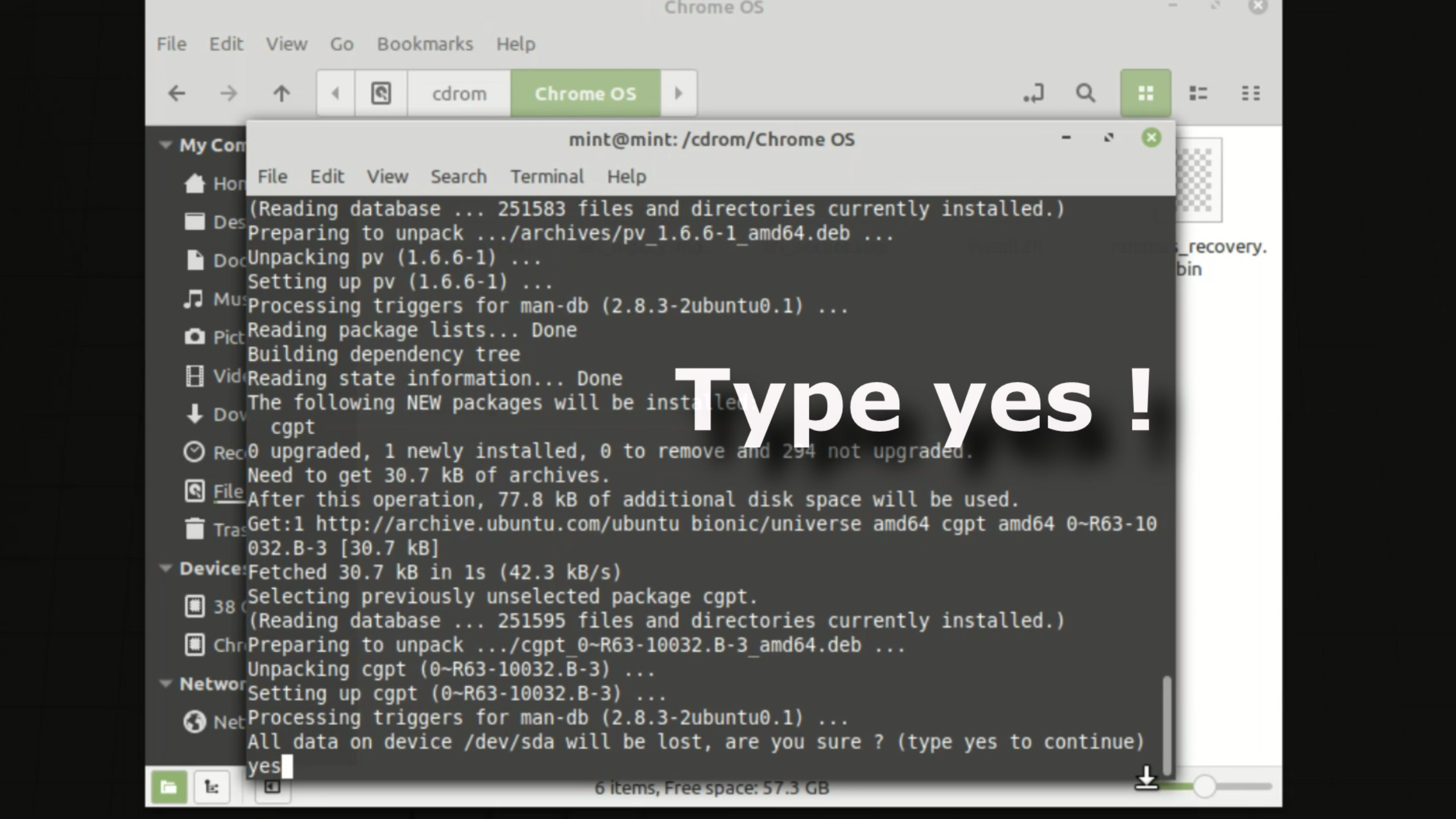Viewport: 1456px width, 819px height.
Task: Toggle the places sidebar view button
Action: pos(169,787)
